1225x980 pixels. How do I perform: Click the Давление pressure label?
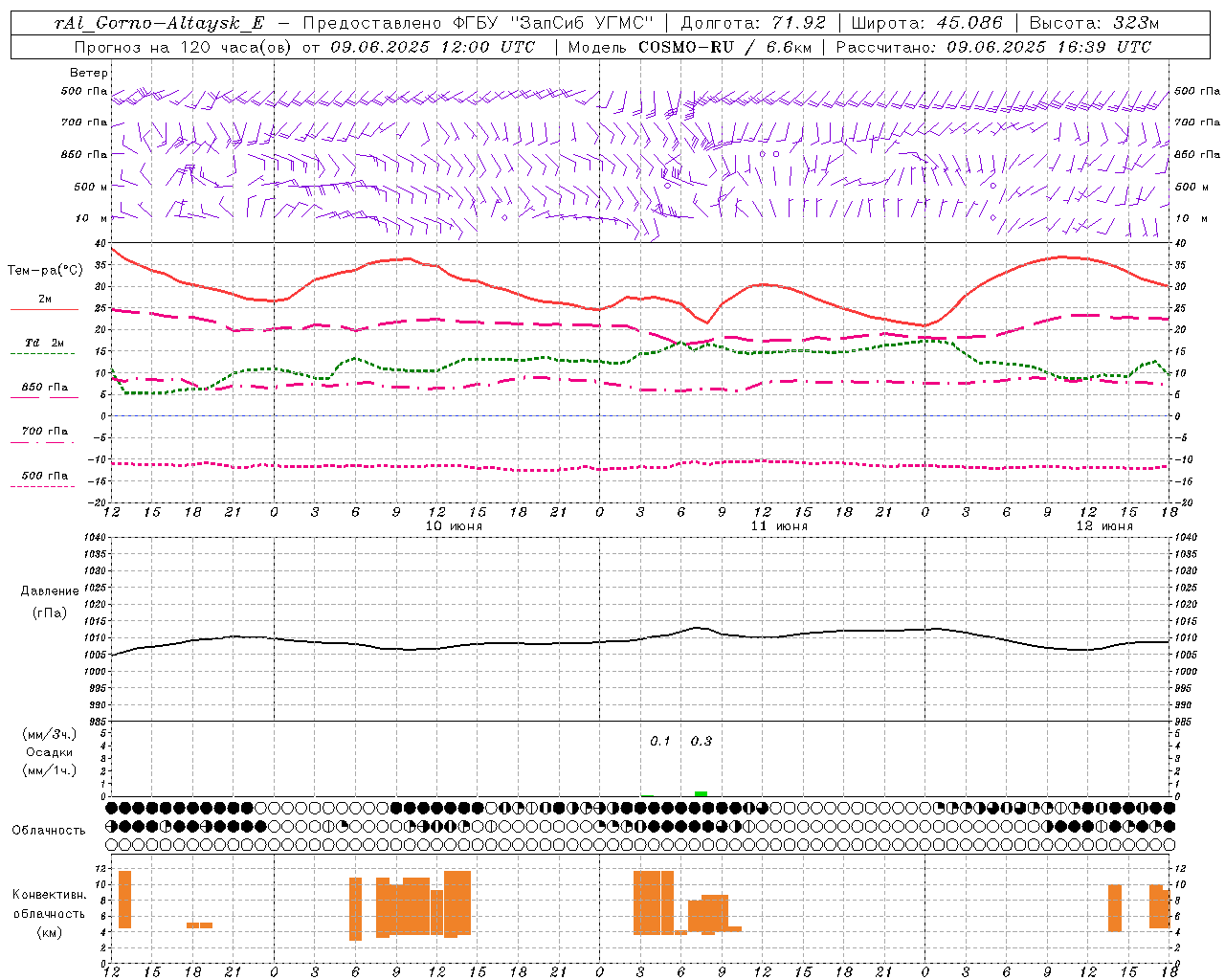(50, 591)
